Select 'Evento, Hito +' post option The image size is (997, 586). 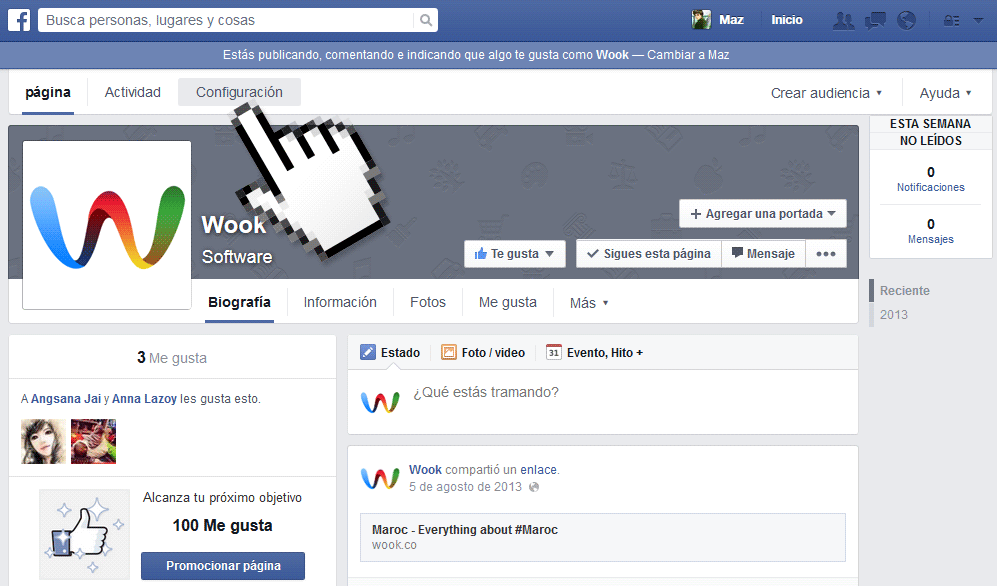click(595, 352)
